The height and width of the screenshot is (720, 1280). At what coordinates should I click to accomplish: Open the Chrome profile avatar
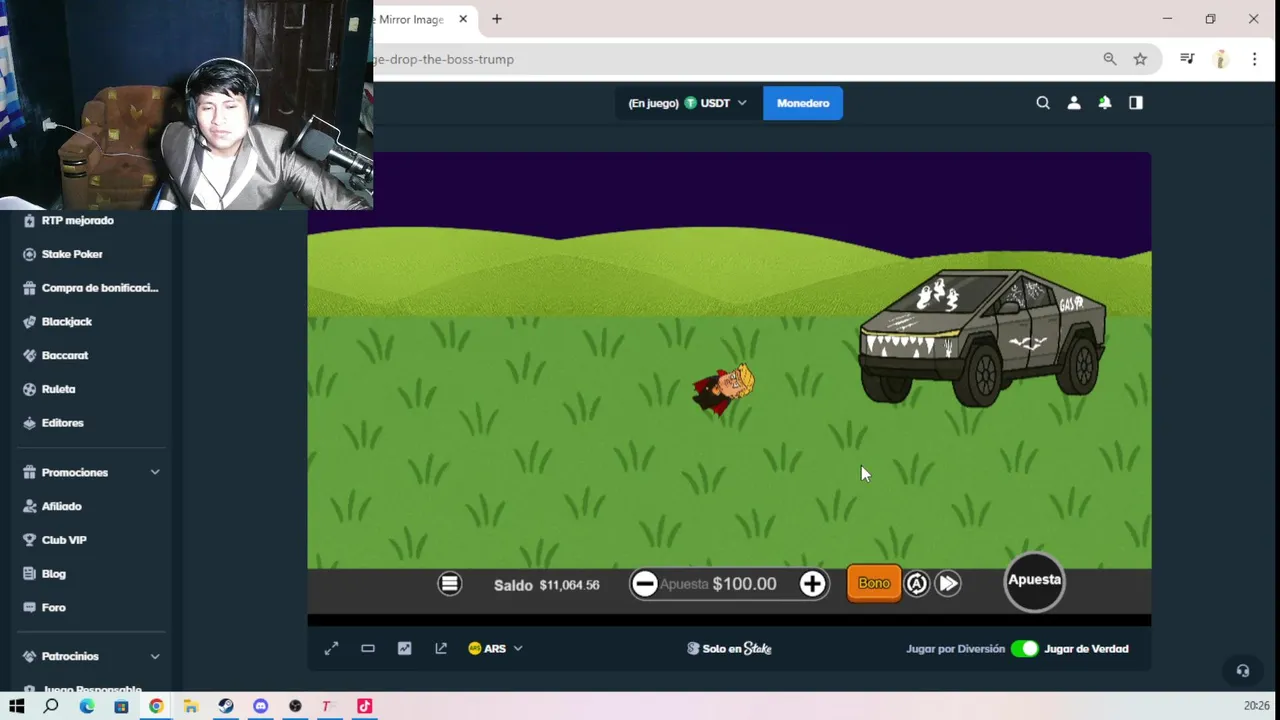pos(1221,59)
